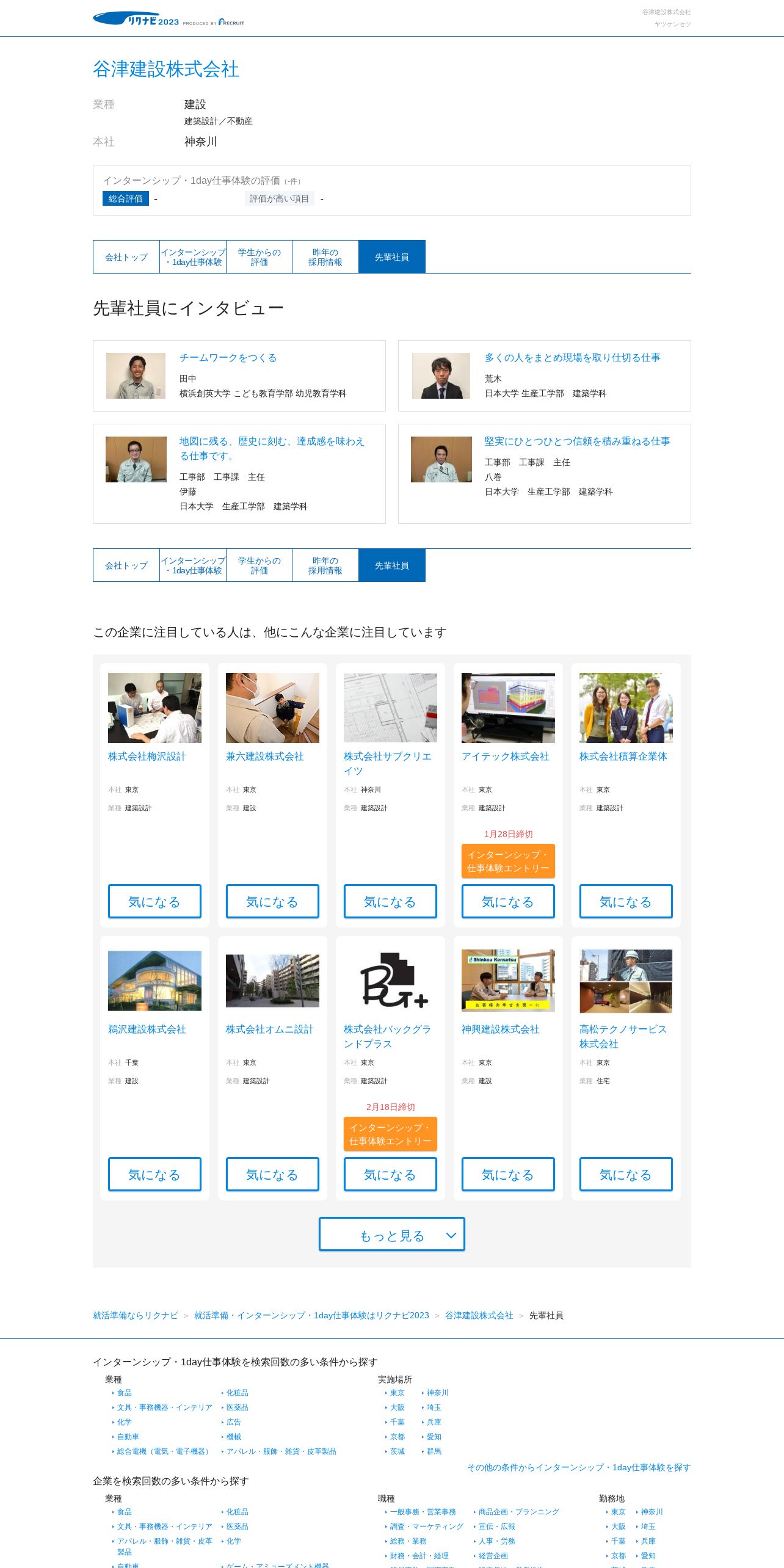784x1568 pixels.
Task: Select 商品企画・プランニング under 職種
Action: click(519, 1512)
